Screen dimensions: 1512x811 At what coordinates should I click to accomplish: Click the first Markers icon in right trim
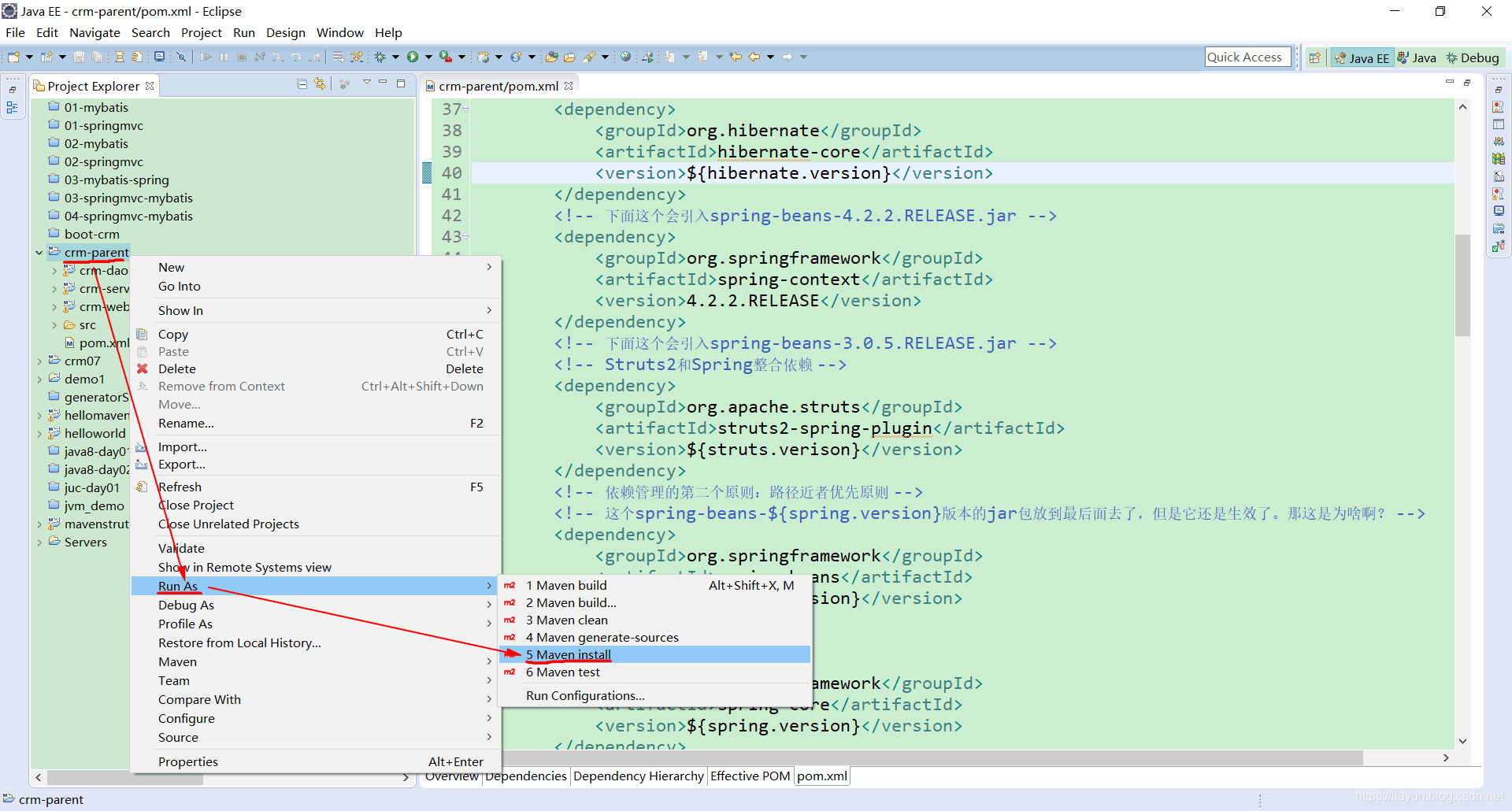(x=1499, y=107)
